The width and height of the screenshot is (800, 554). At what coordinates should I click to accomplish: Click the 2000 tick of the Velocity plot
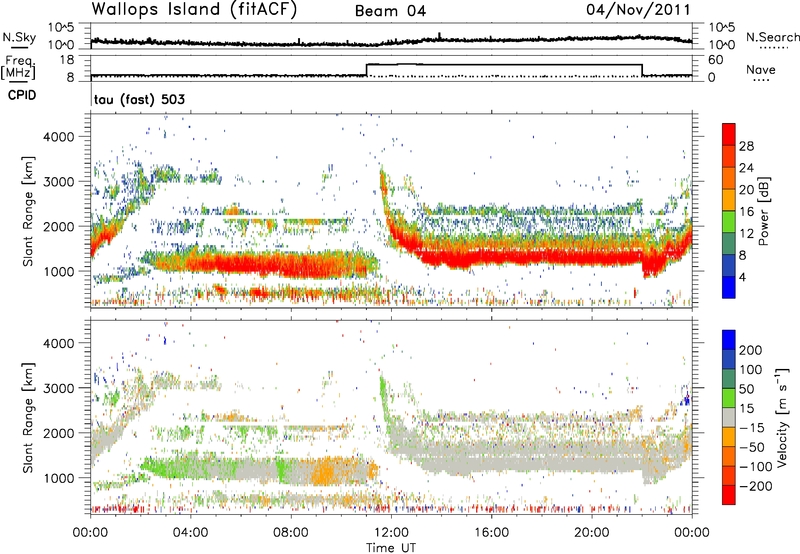click(x=58, y=433)
